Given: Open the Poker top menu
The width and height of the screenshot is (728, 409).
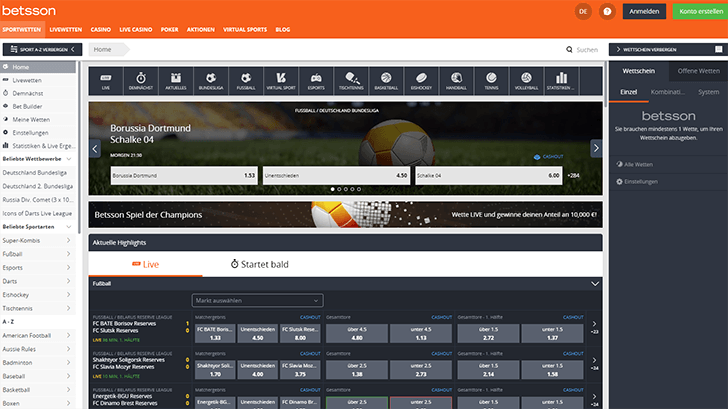Looking at the screenshot, I should click(169, 29).
